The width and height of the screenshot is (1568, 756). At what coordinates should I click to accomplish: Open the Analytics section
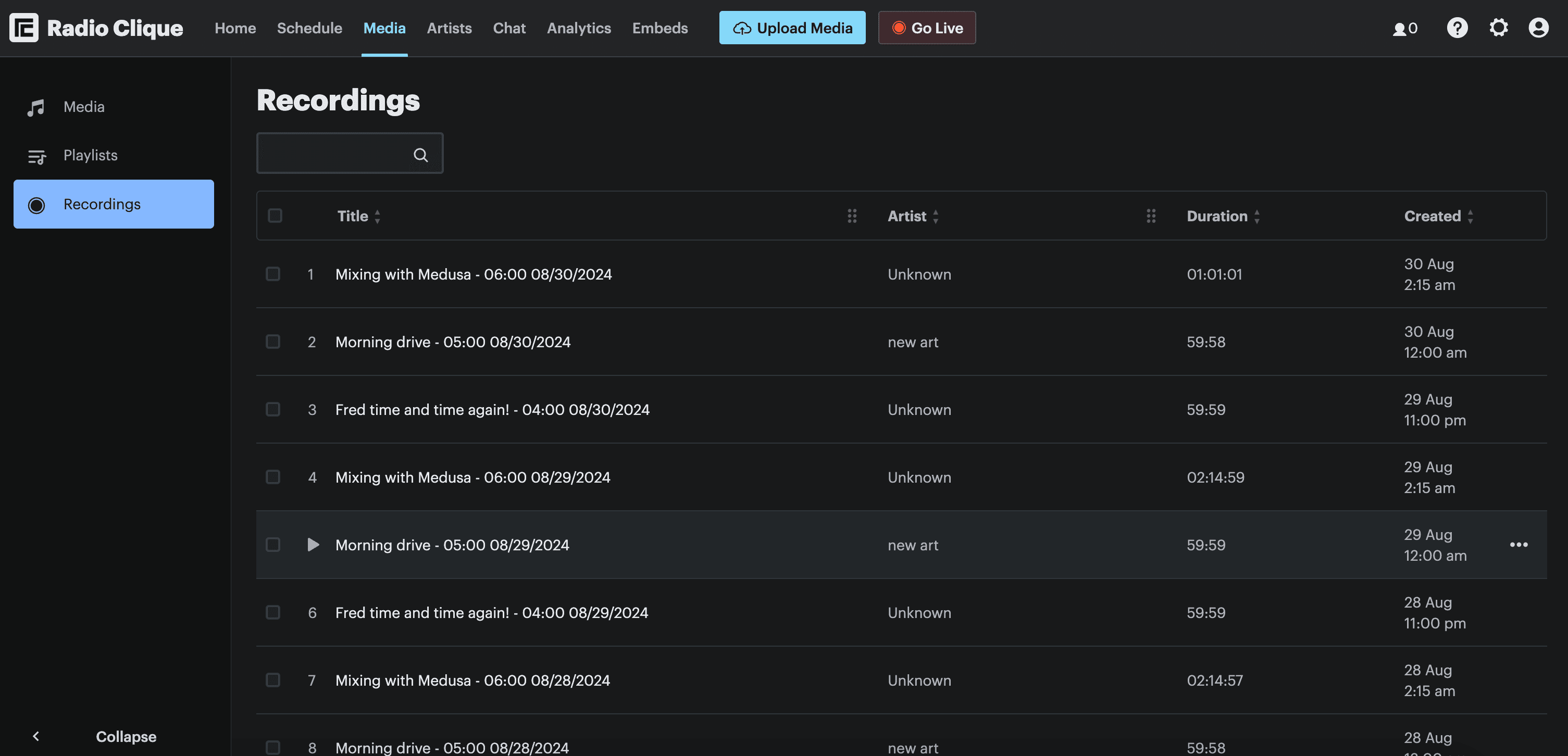578,28
